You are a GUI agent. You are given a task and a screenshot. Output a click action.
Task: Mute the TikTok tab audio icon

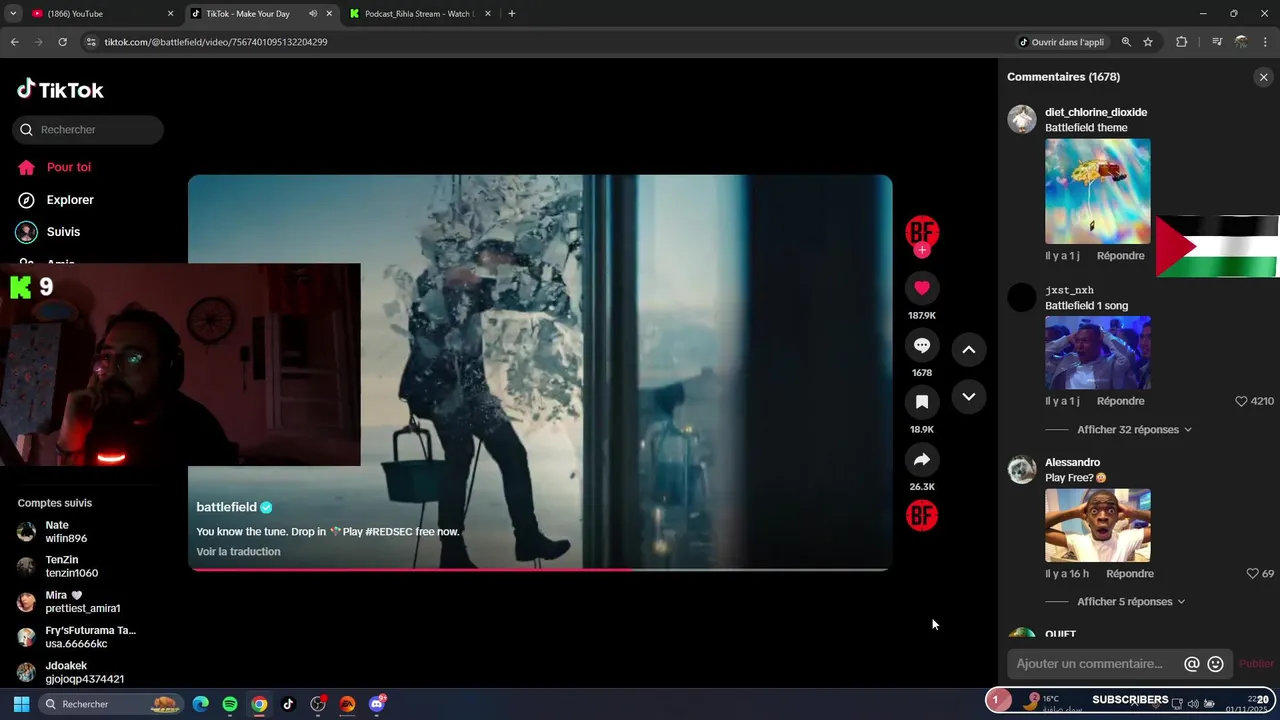pyautogui.click(x=313, y=14)
